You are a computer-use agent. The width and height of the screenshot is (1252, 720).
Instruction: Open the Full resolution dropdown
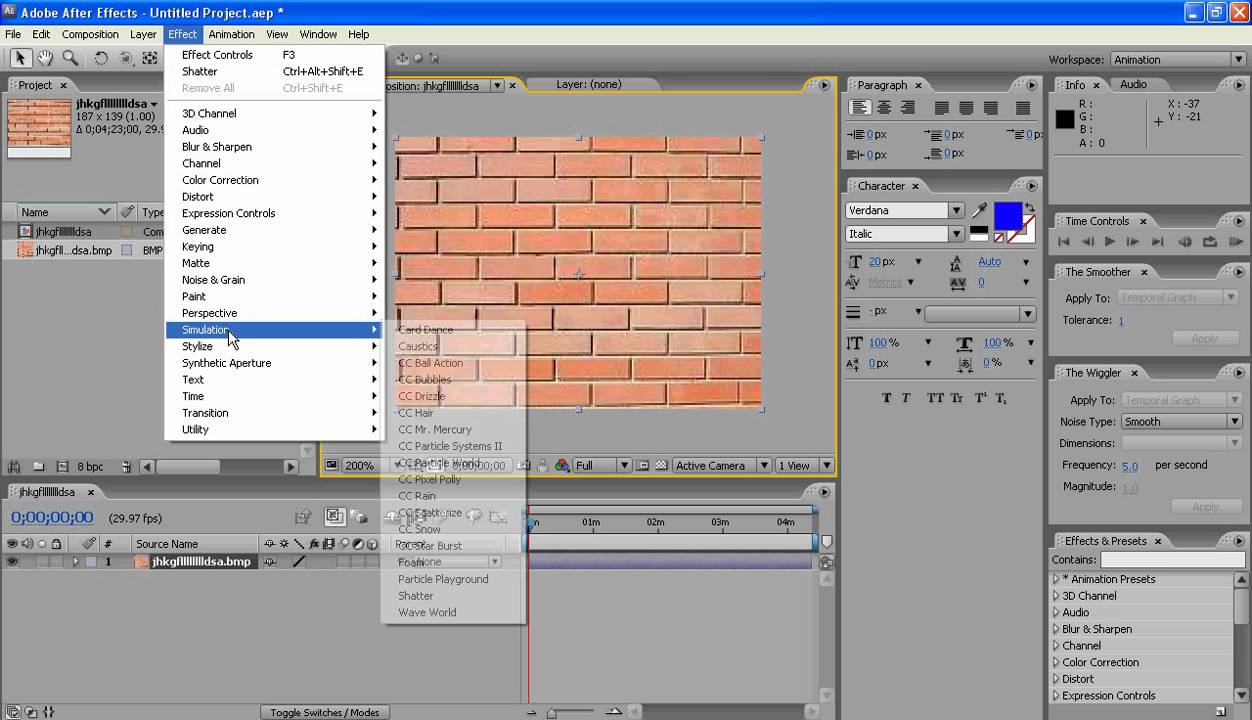pos(602,465)
